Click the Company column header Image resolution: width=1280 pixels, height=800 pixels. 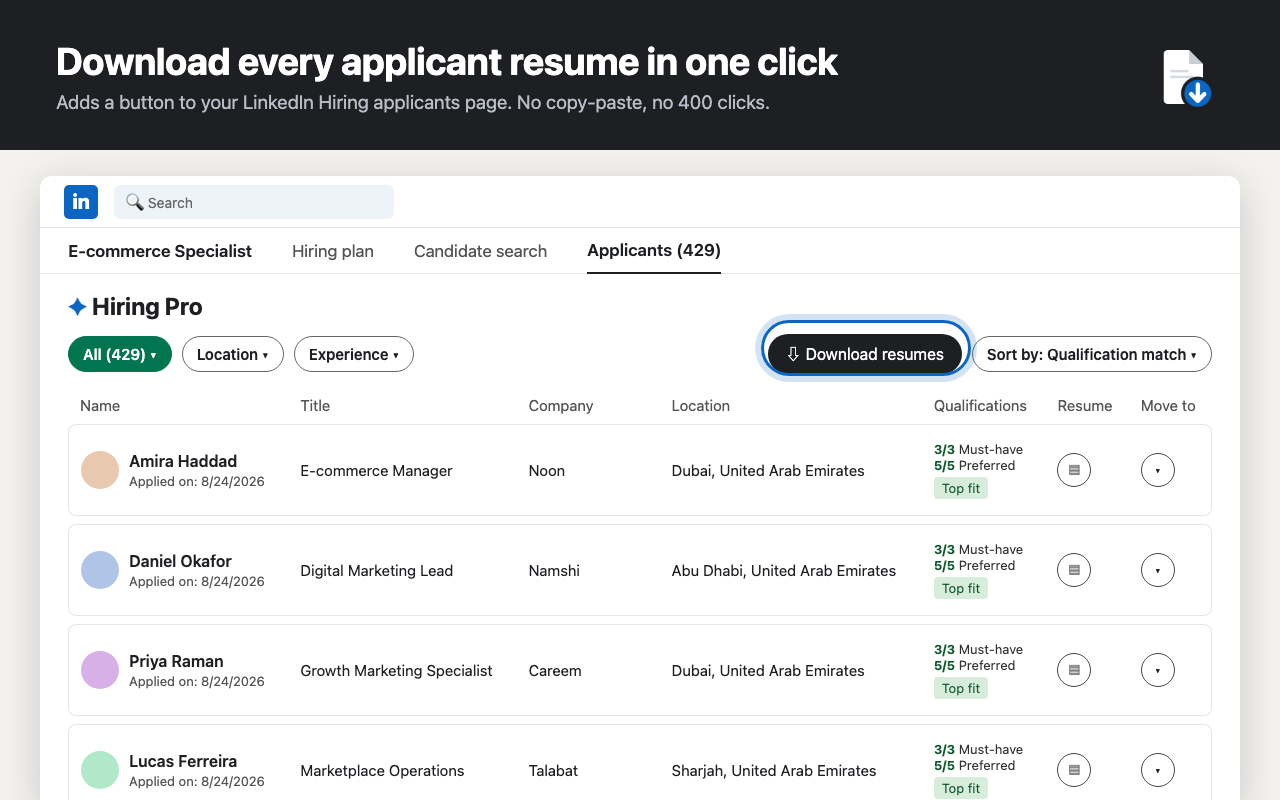pyautogui.click(x=561, y=405)
